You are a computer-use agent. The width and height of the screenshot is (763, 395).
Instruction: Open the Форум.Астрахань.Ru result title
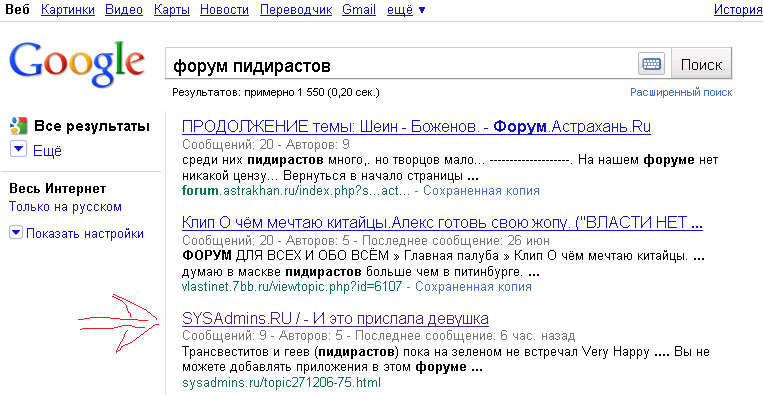pyautogui.click(x=417, y=127)
